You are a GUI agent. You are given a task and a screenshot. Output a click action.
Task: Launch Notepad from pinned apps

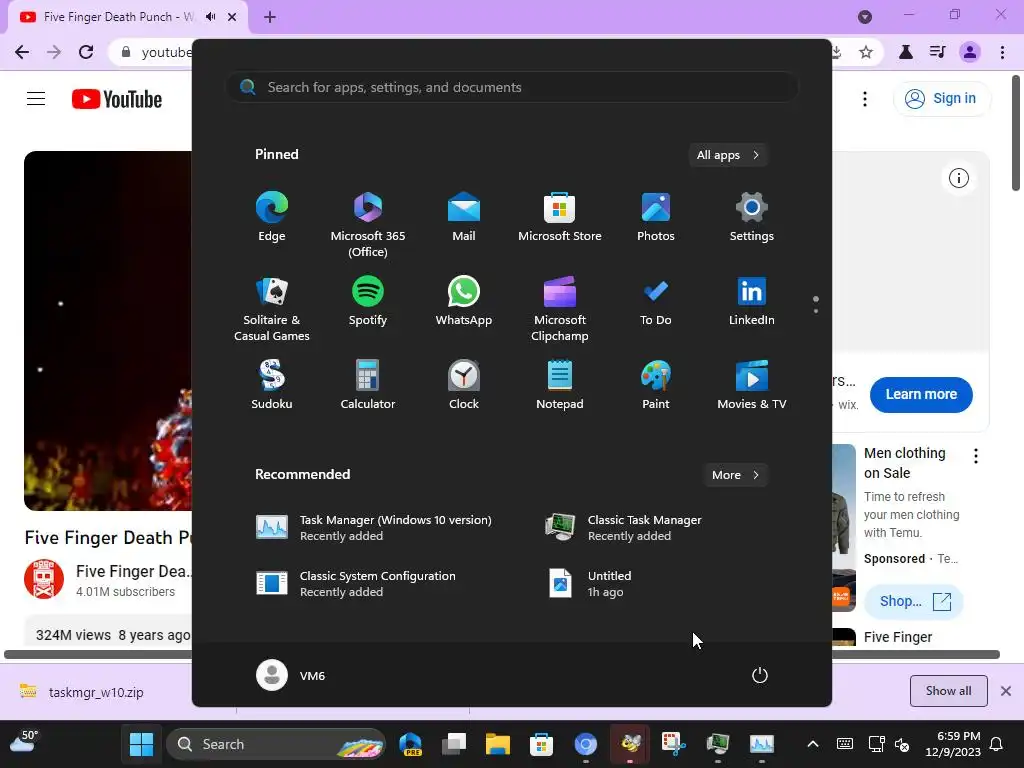pos(560,385)
